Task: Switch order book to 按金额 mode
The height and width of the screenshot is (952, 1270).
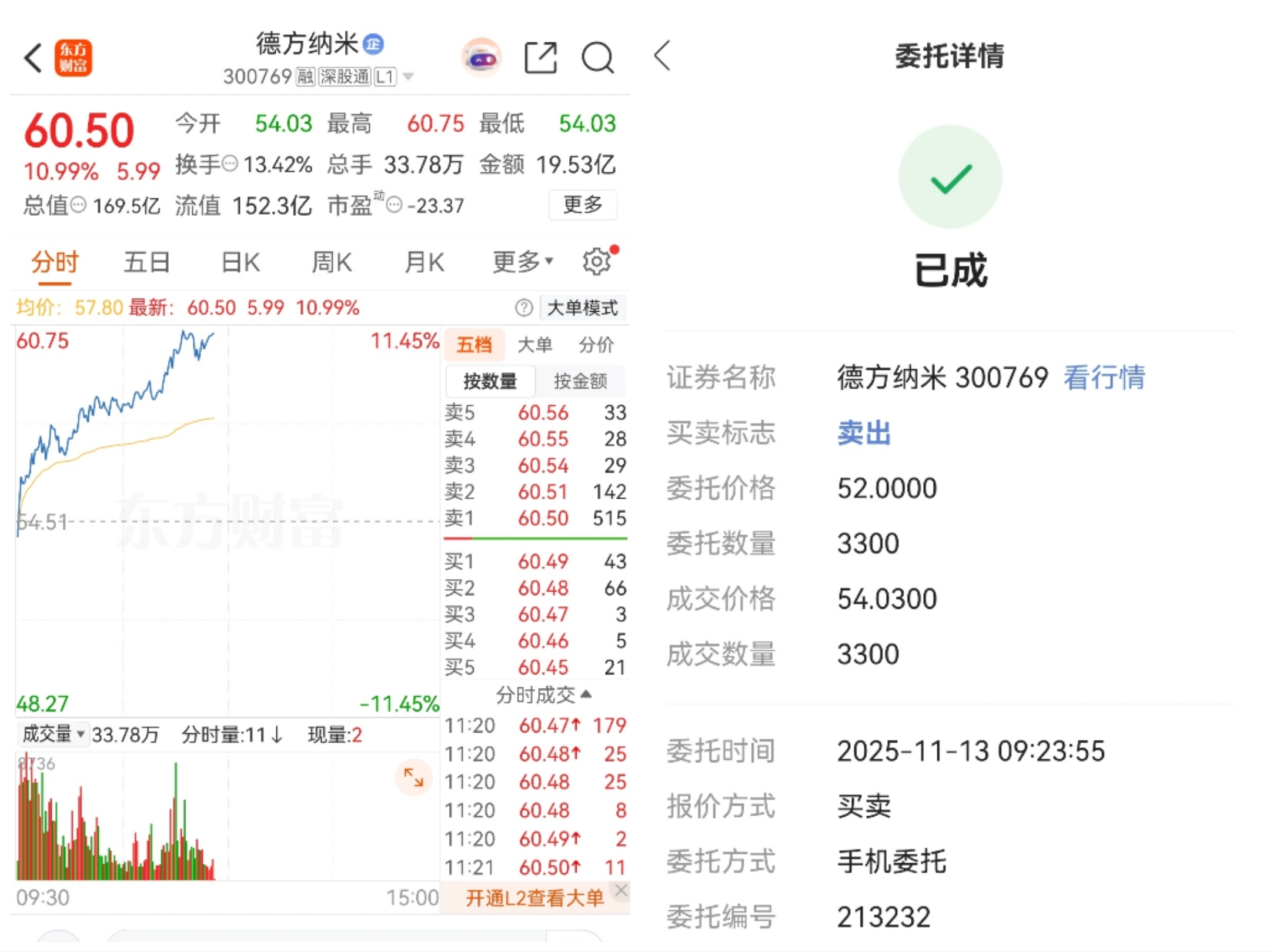Action: coord(580,381)
